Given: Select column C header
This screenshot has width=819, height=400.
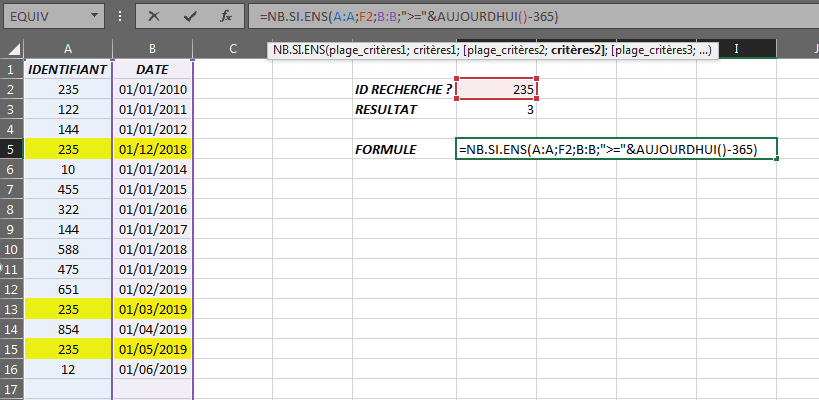Looking at the screenshot, I should [x=232, y=49].
